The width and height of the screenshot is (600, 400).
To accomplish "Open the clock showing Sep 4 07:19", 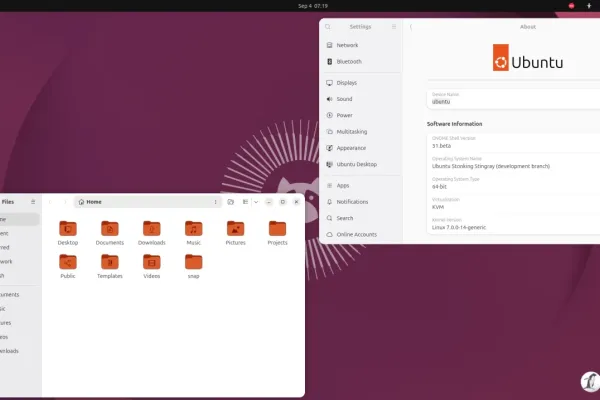I will point(313,6).
